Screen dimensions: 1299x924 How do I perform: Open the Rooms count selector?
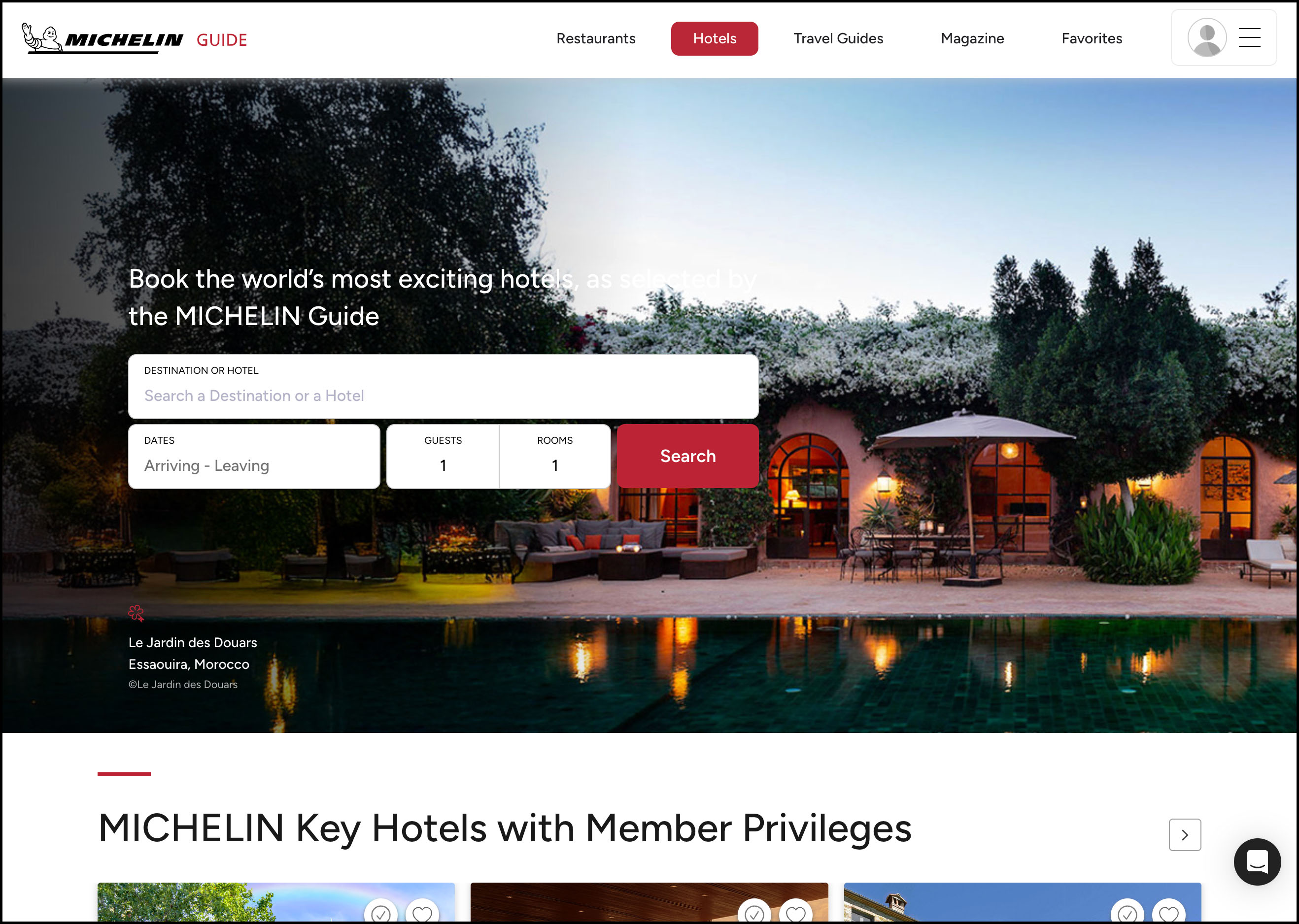point(555,456)
